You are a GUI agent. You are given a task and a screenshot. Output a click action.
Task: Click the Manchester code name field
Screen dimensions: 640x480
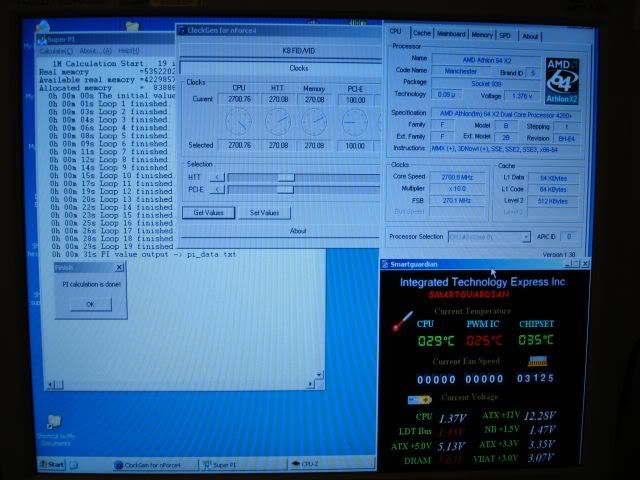(460, 71)
